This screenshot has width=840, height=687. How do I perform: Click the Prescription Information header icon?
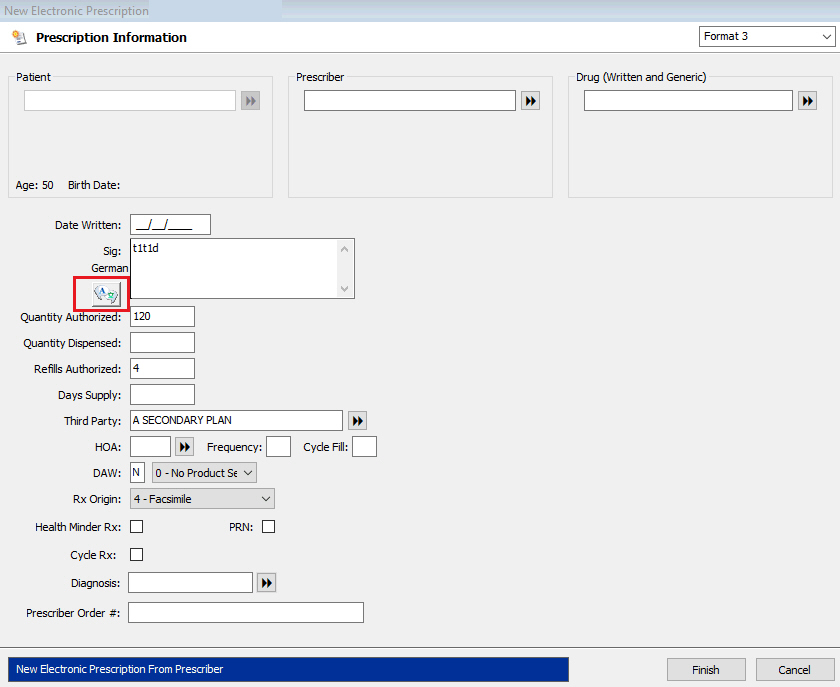coord(19,38)
